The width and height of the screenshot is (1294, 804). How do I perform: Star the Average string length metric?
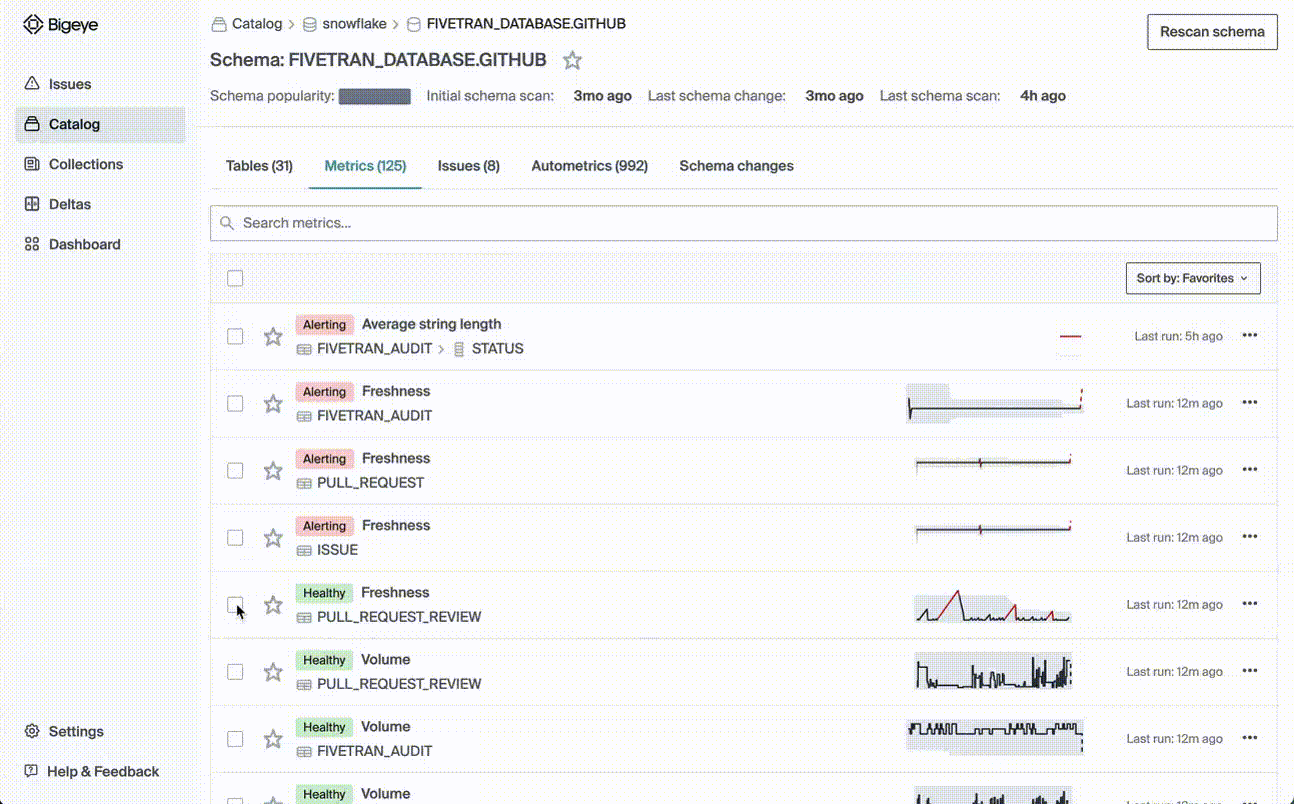click(273, 337)
